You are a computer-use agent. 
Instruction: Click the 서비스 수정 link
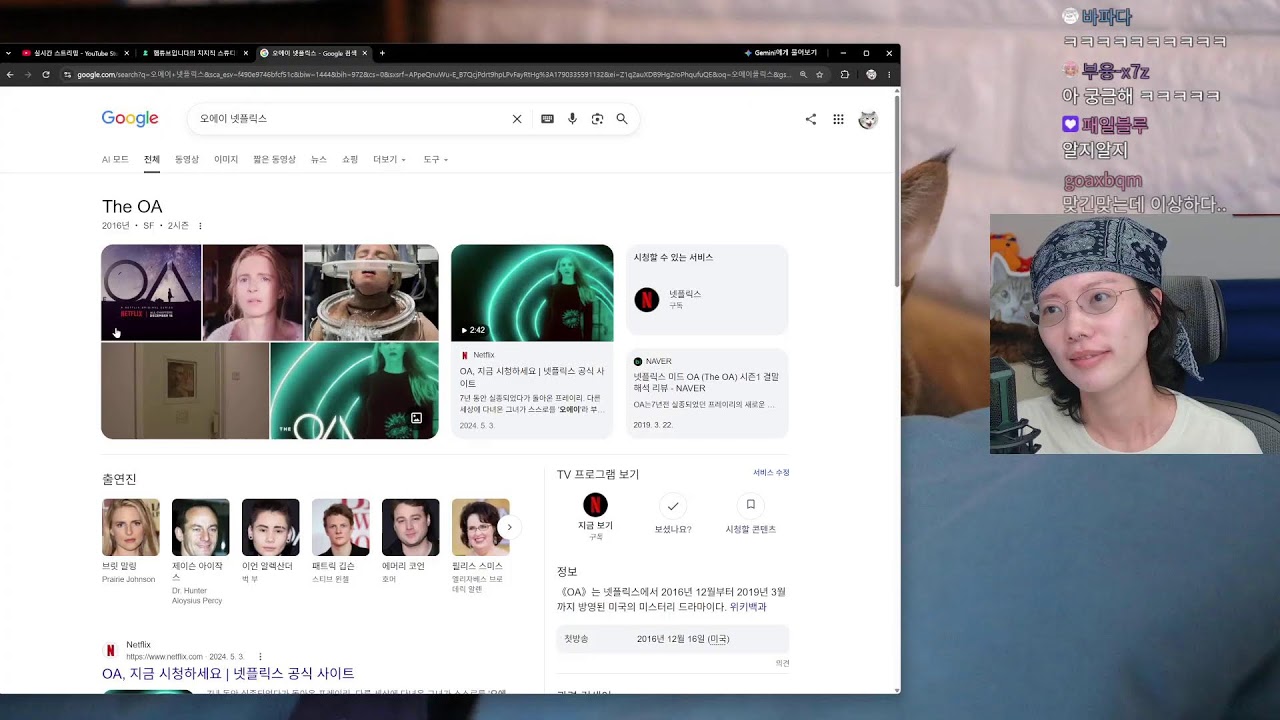click(771, 472)
